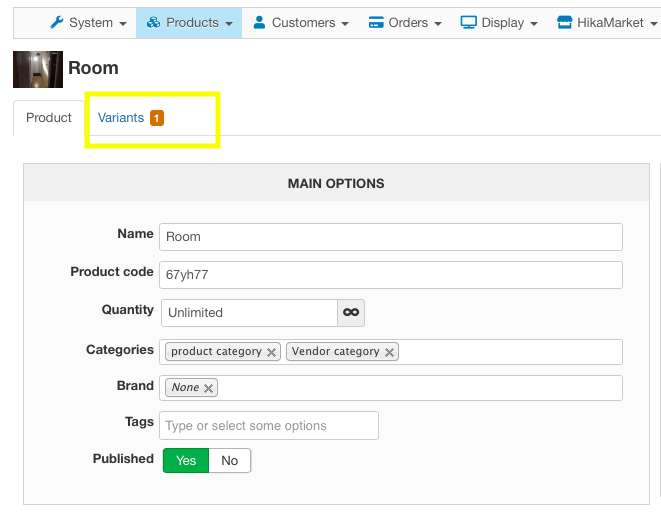
Task: Click the Customers user icon
Action: click(x=259, y=23)
